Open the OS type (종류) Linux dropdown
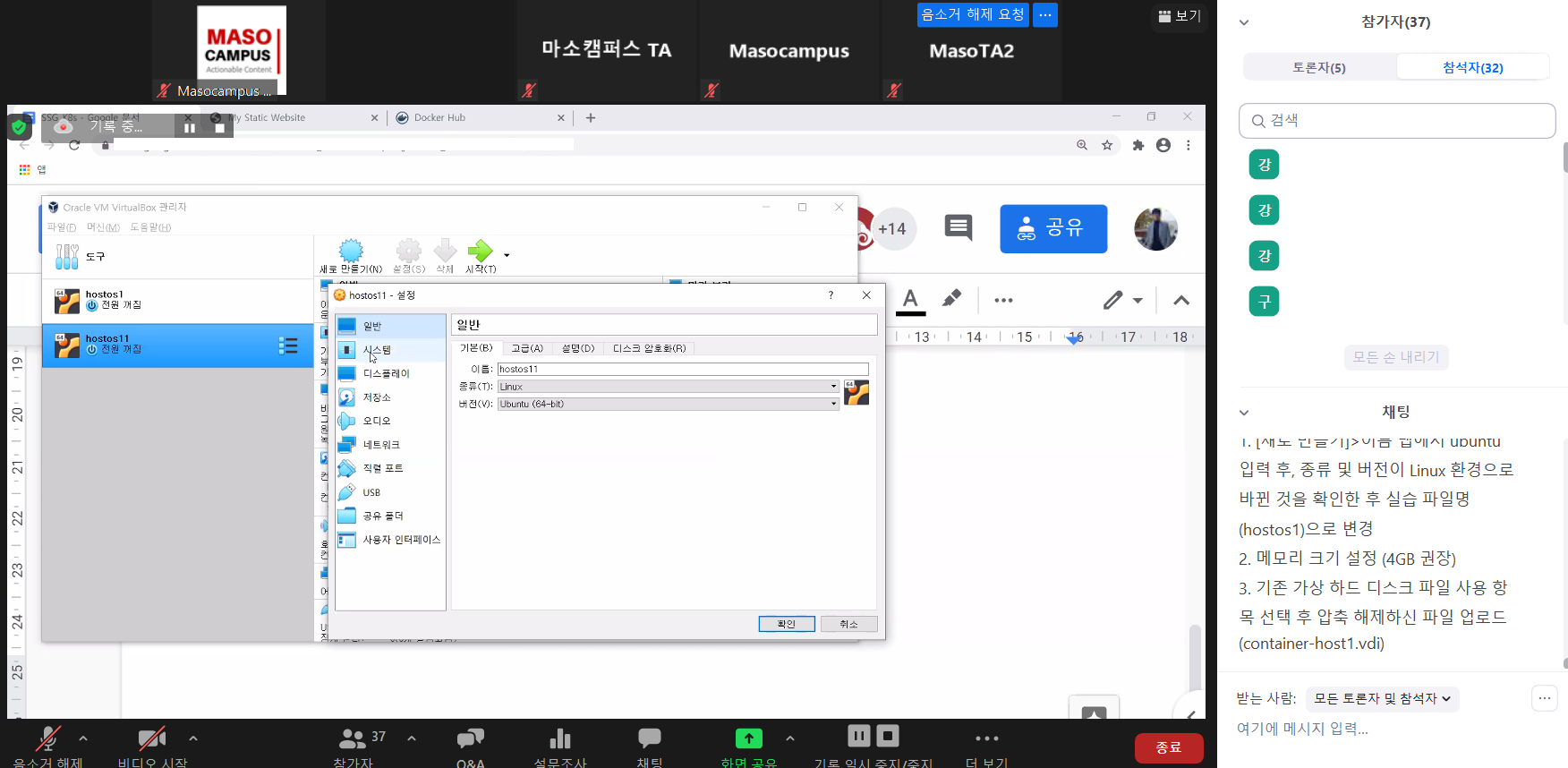Image resolution: width=1568 pixels, height=768 pixels. (668, 387)
